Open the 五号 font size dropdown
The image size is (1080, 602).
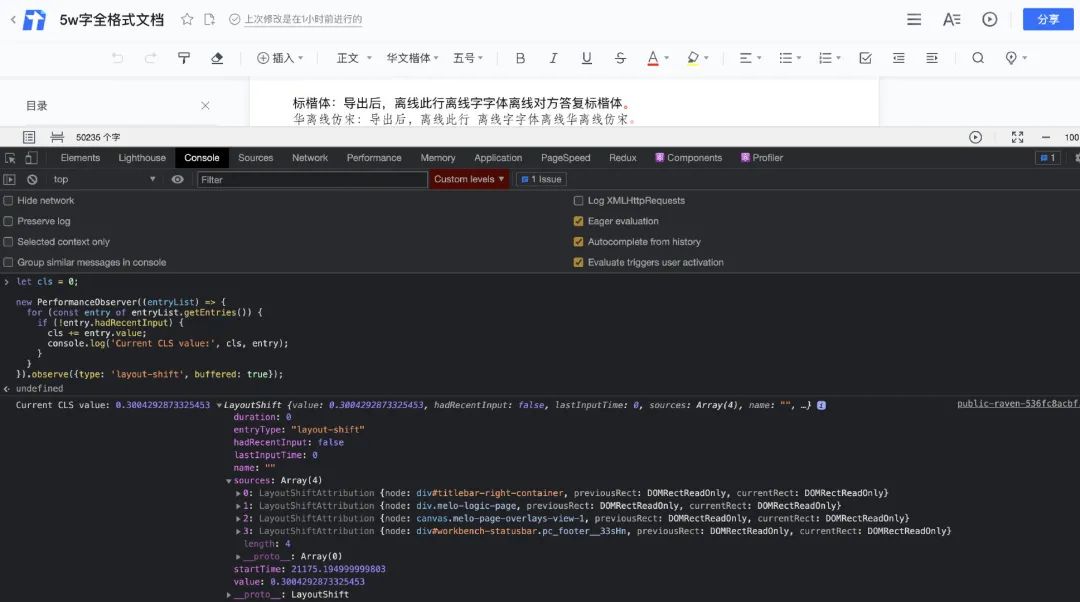(x=468, y=58)
